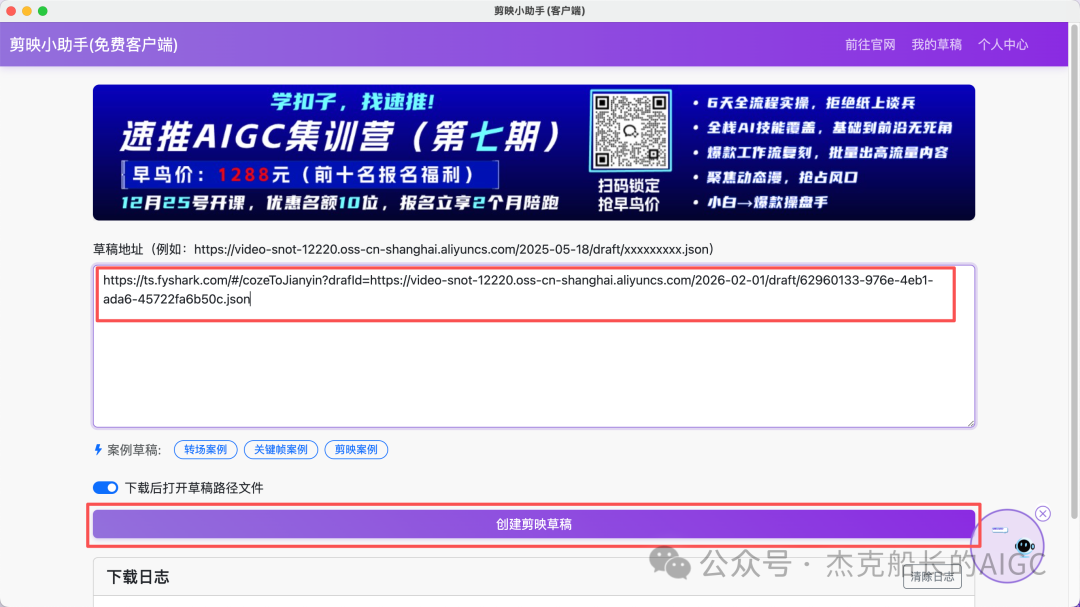This screenshot has width=1080, height=607.
Task: Open the floating robot assistant
Action: pos(1009,545)
